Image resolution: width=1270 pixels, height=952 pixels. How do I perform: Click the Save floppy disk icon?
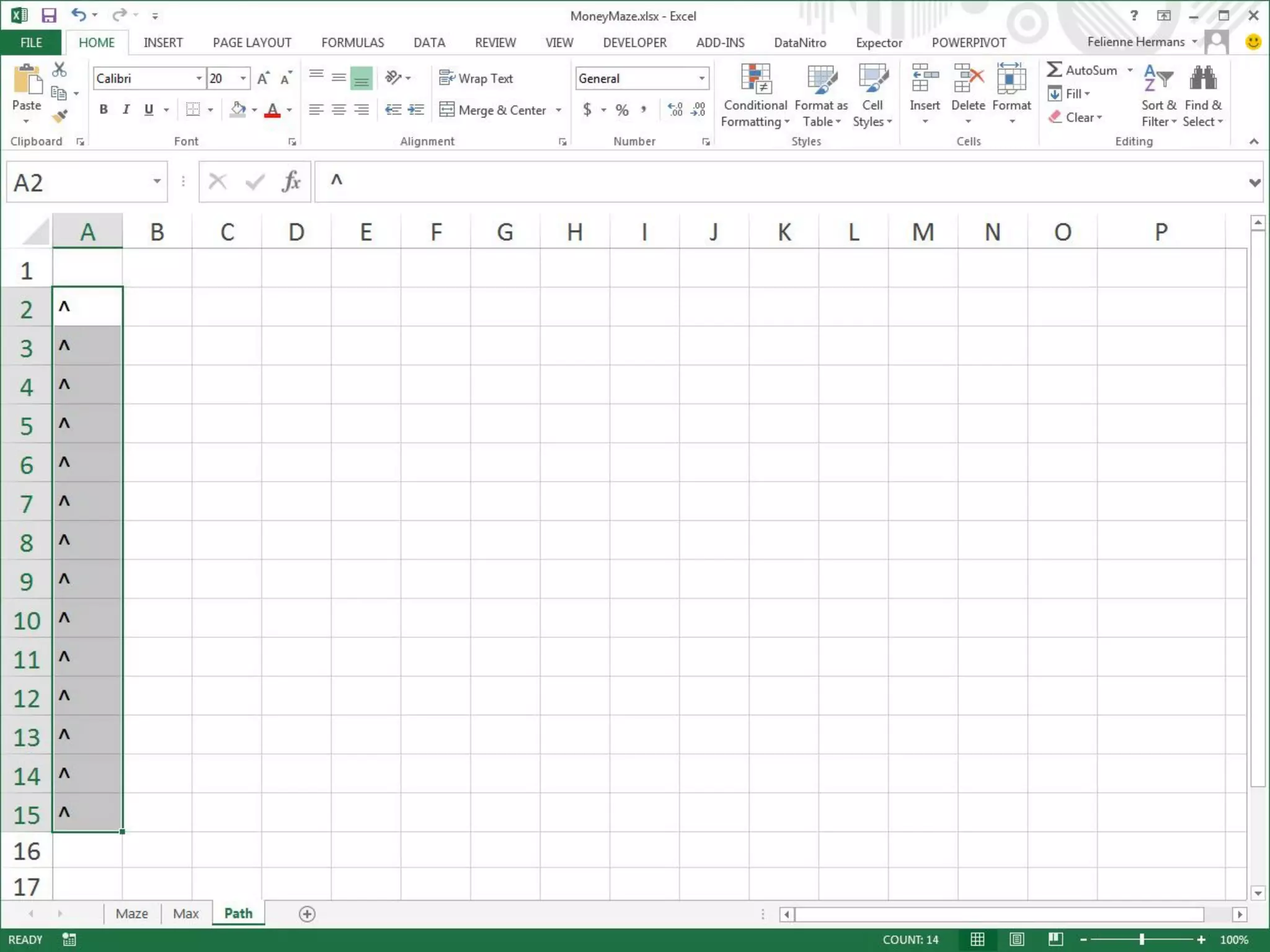(48, 15)
